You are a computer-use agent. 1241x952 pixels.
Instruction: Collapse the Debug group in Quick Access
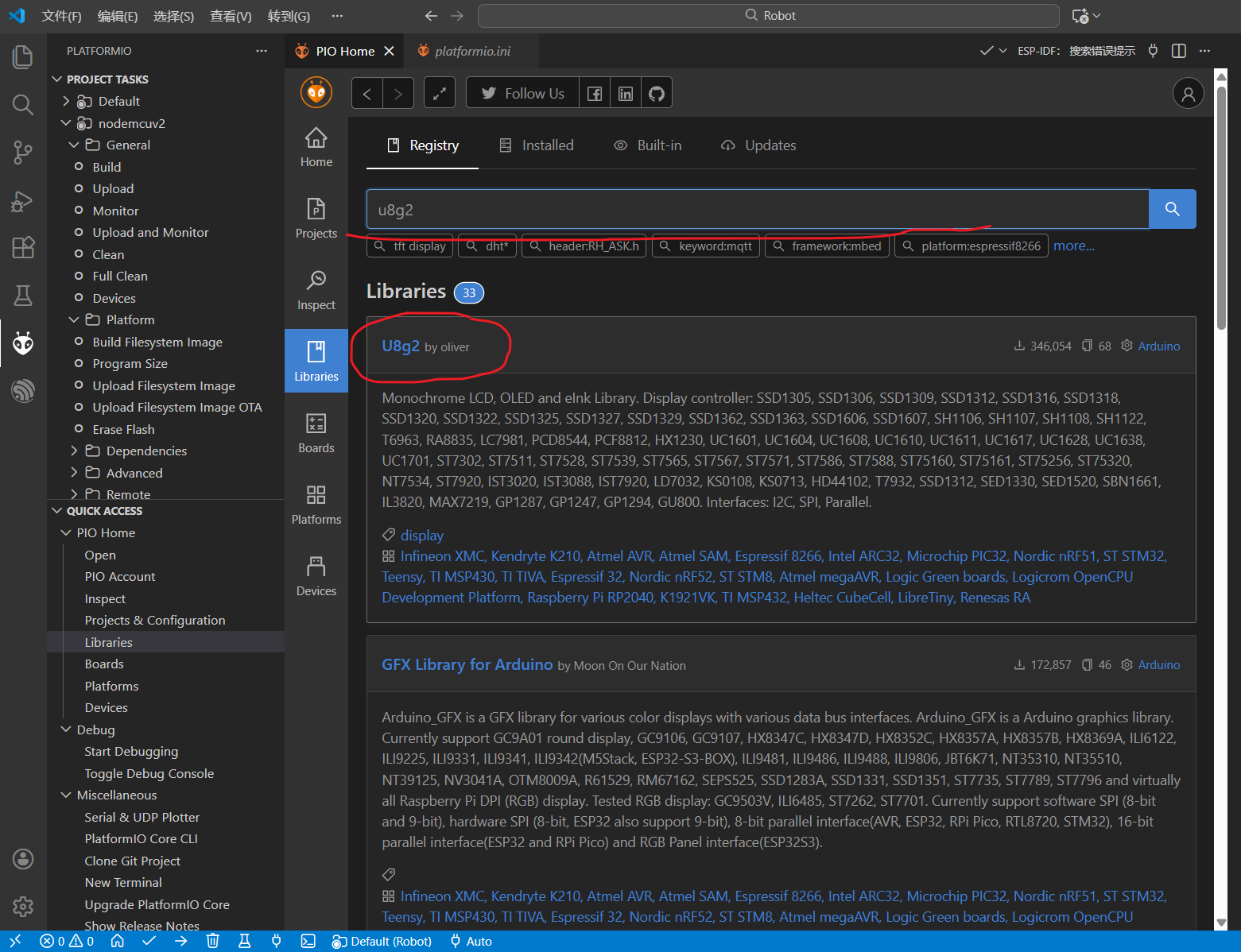(x=67, y=729)
